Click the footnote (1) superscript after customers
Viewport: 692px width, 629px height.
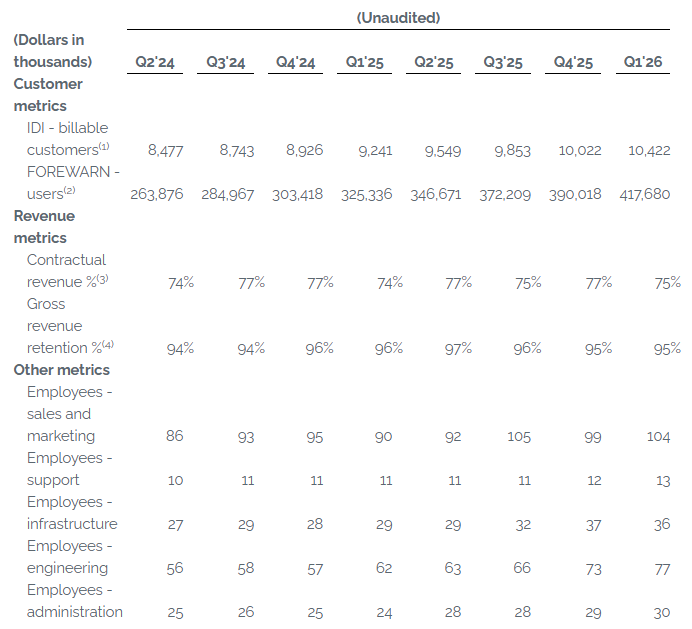coord(104,146)
